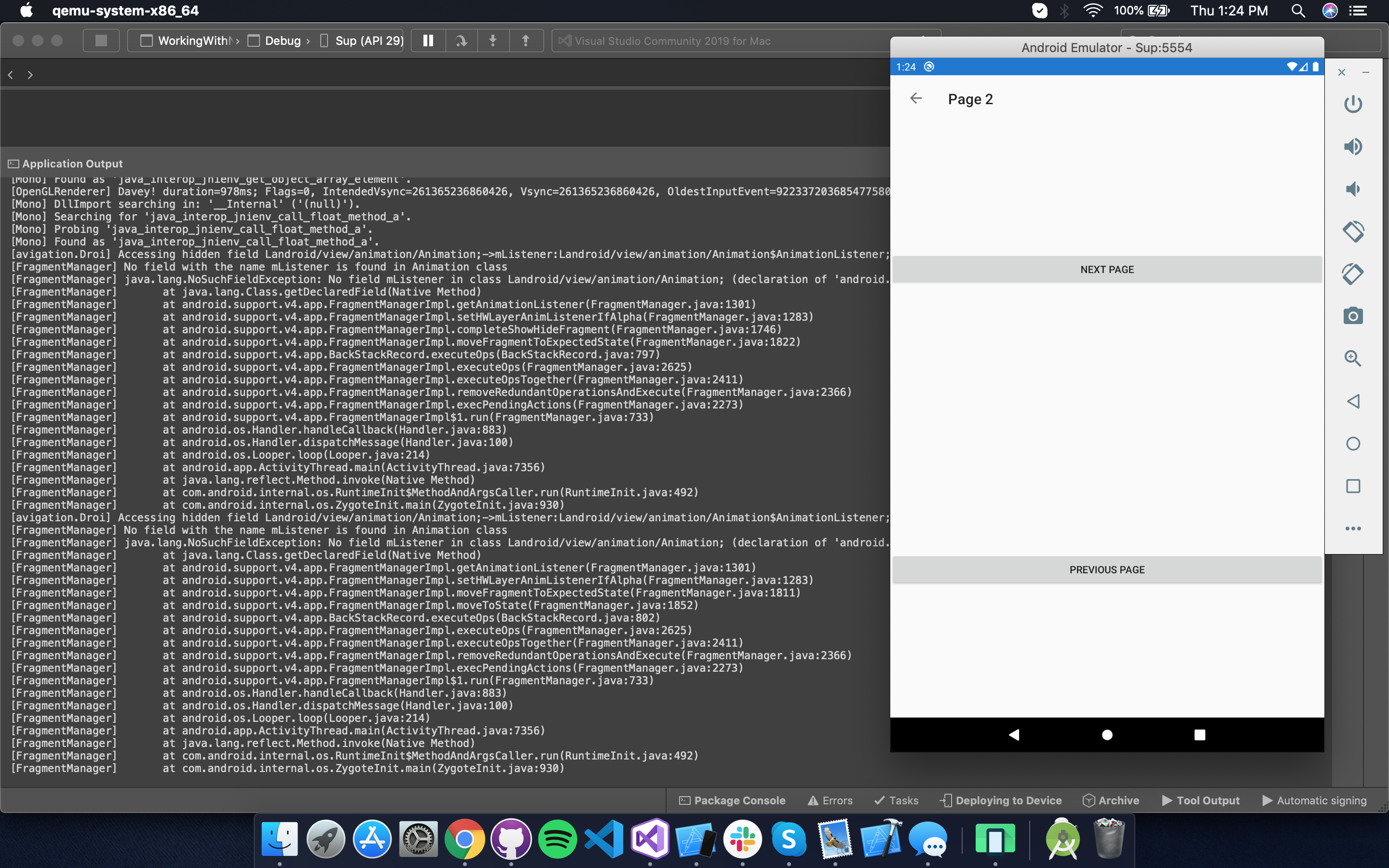The image size is (1389, 868).
Task: Open the Package Console tab
Action: (732, 800)
